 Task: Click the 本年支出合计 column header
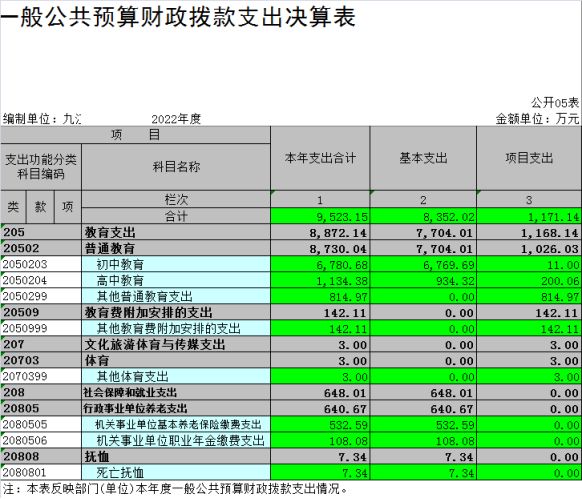click(320, 158)
